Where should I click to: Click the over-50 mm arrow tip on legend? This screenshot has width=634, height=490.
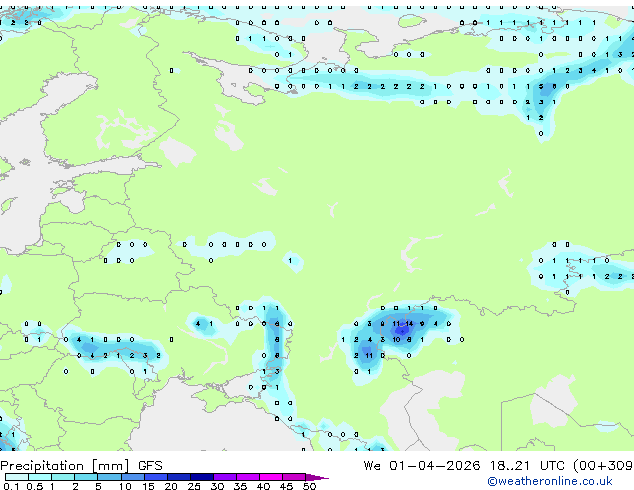317,478
